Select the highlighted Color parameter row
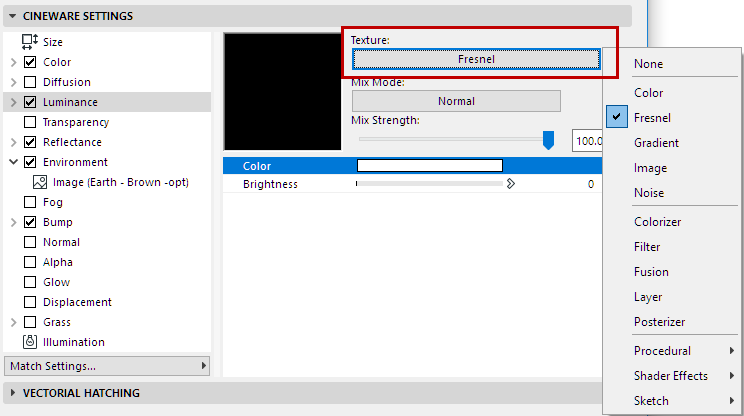The width and height of the screenshot is (744, 416). pos(412,166)
